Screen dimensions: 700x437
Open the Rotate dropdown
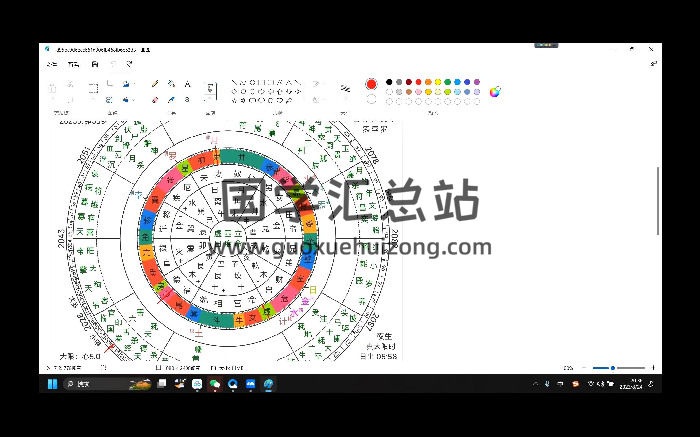(128, 83)
